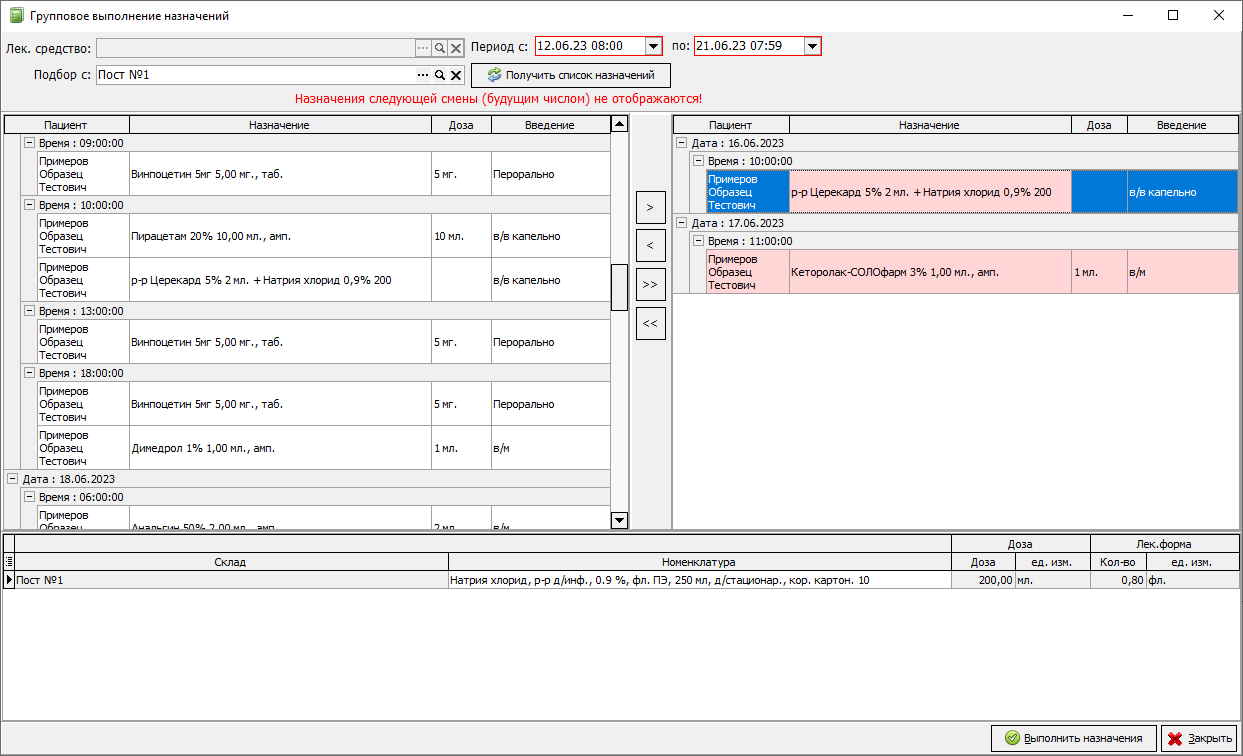Open ellipsis selector for Подбор с field
The width and height of the screenshot is (1243, 756).
click(422, 75)
